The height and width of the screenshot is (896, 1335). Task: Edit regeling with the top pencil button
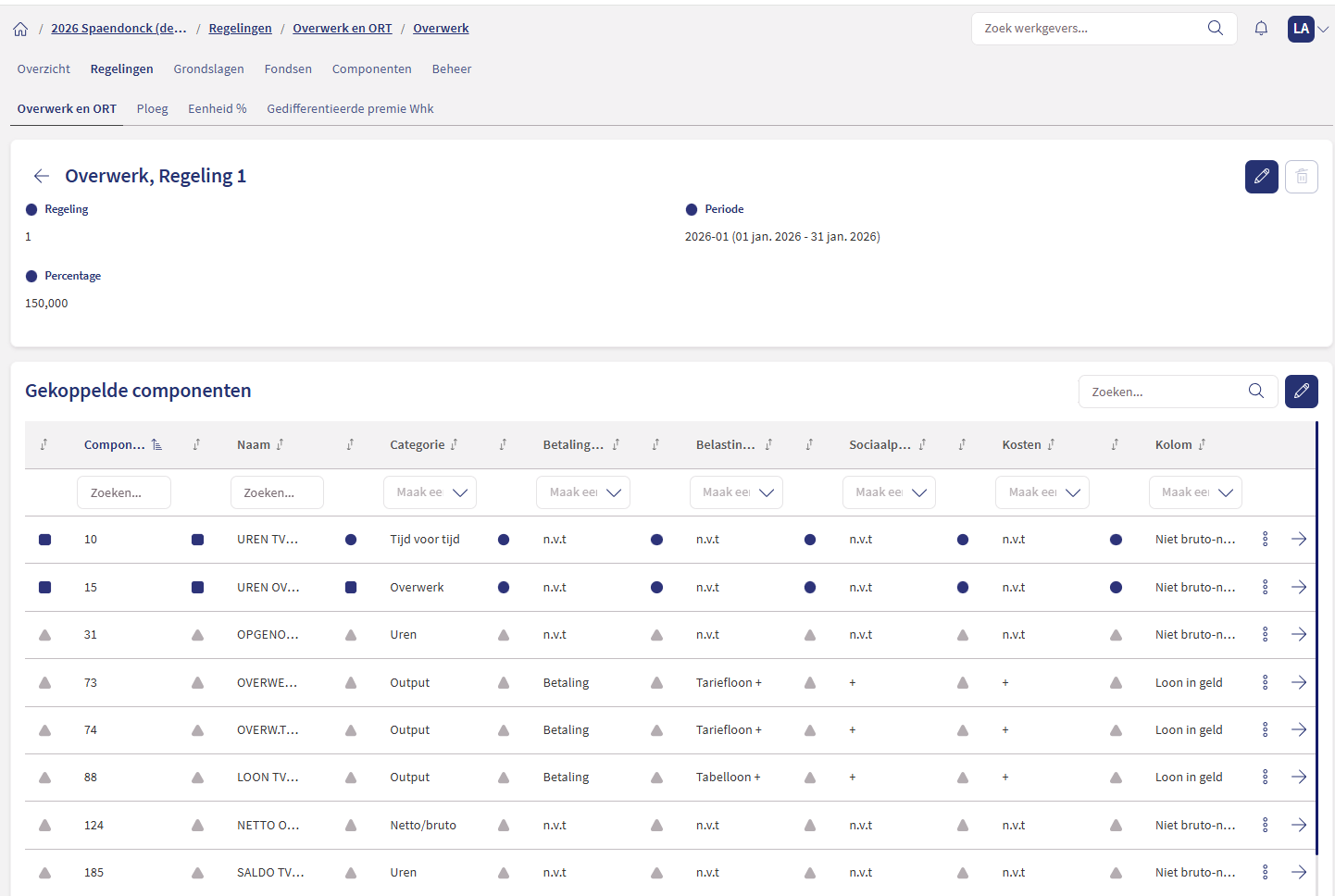1261,176
